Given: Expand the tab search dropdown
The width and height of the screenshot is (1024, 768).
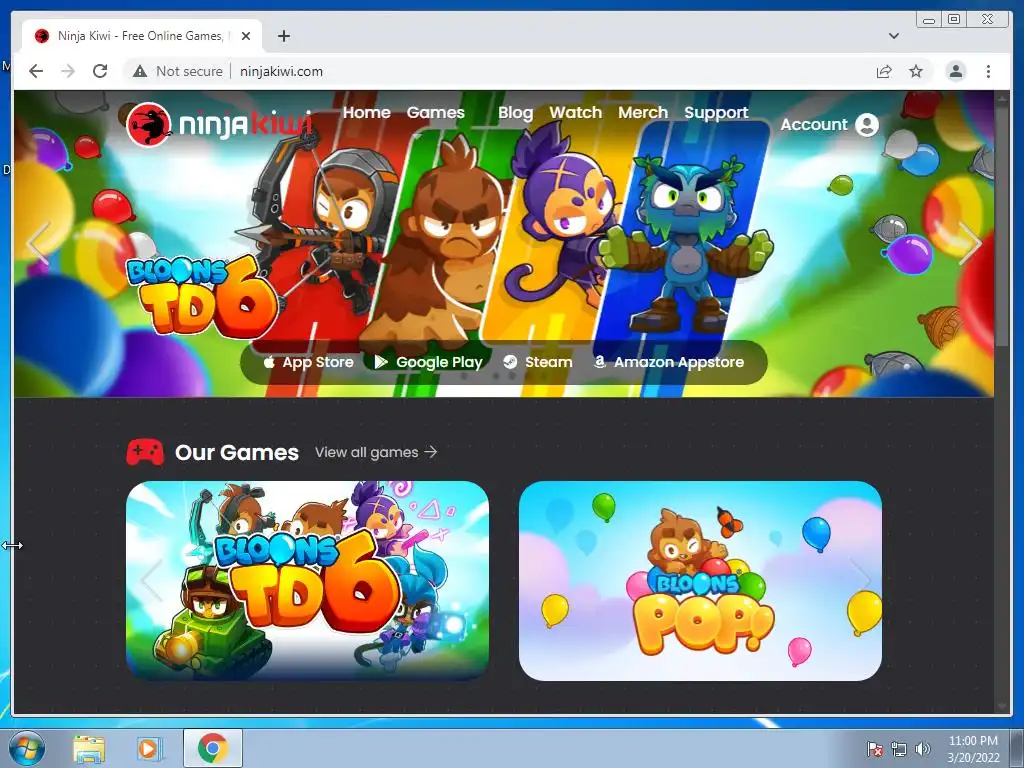Looking at the screenshot, I should pyautogui.click(x=894, y=36).
